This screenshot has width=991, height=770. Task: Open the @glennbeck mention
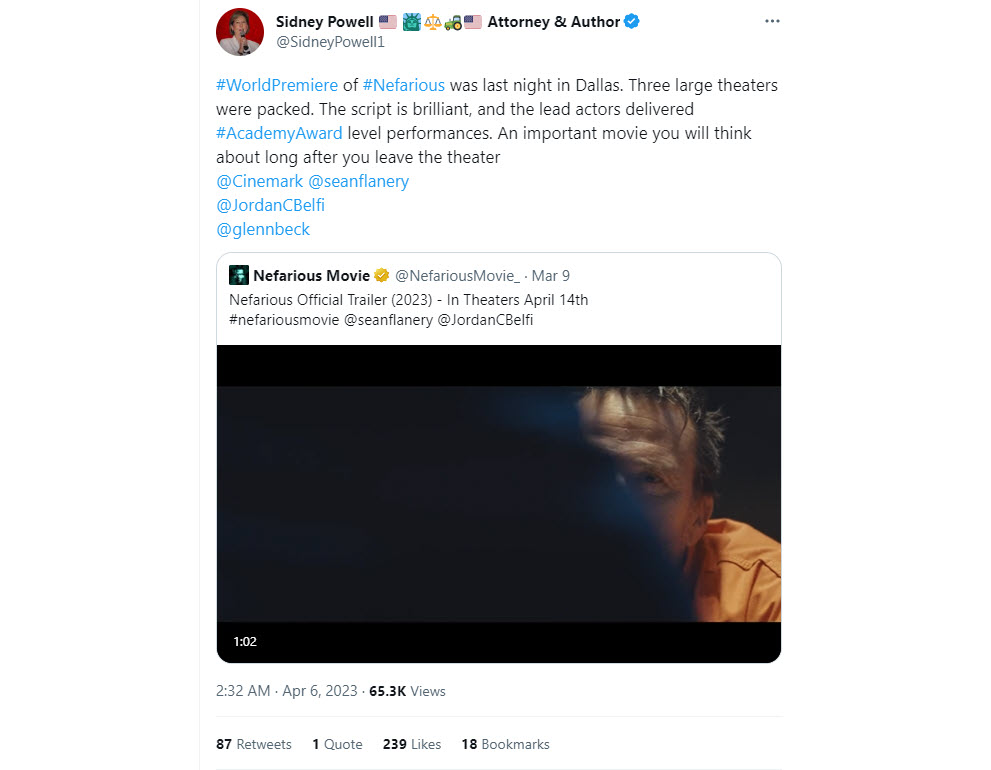[263, 229]
